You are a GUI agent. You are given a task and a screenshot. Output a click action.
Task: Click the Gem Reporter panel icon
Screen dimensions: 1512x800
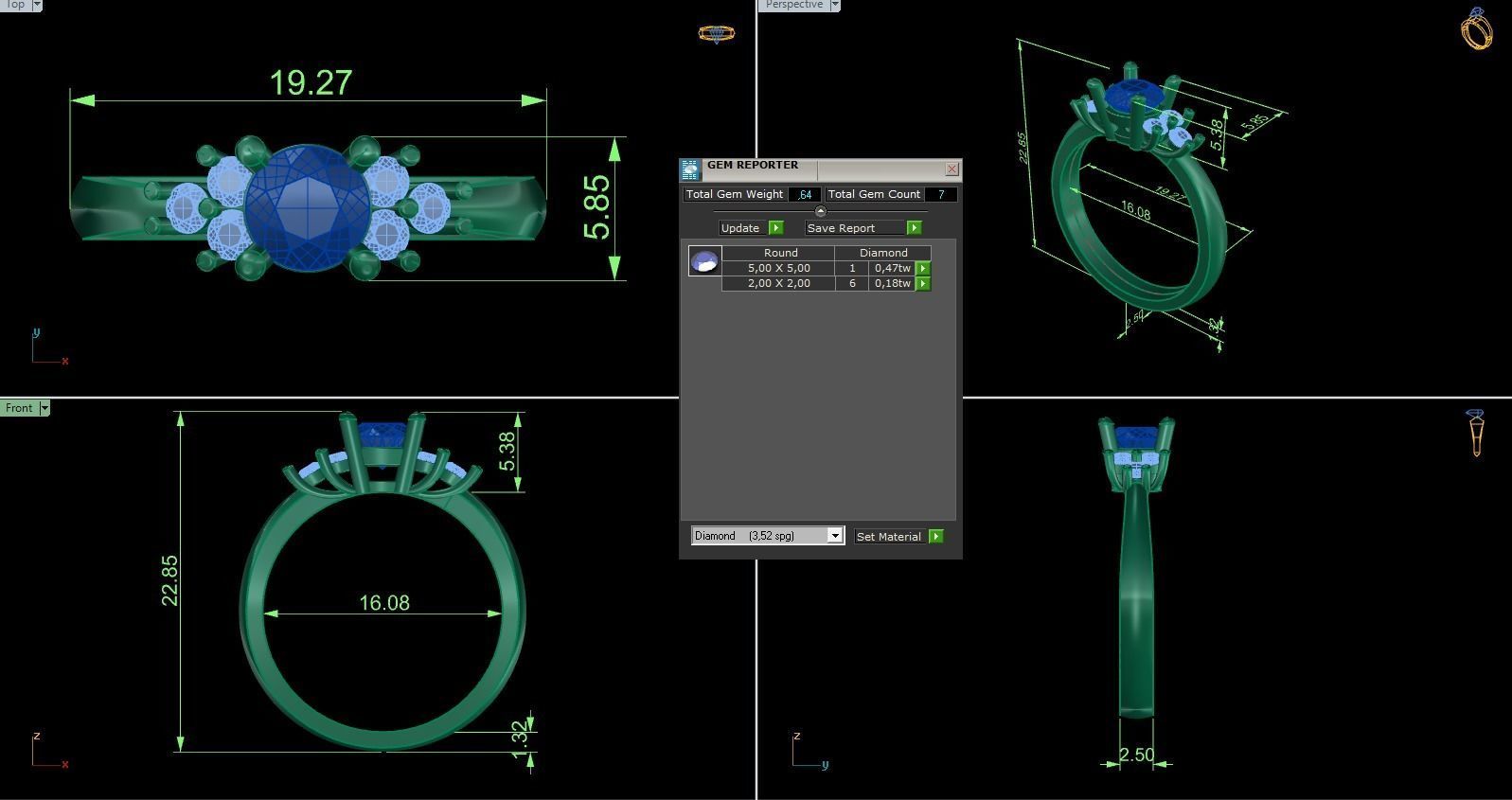(689, 169)
